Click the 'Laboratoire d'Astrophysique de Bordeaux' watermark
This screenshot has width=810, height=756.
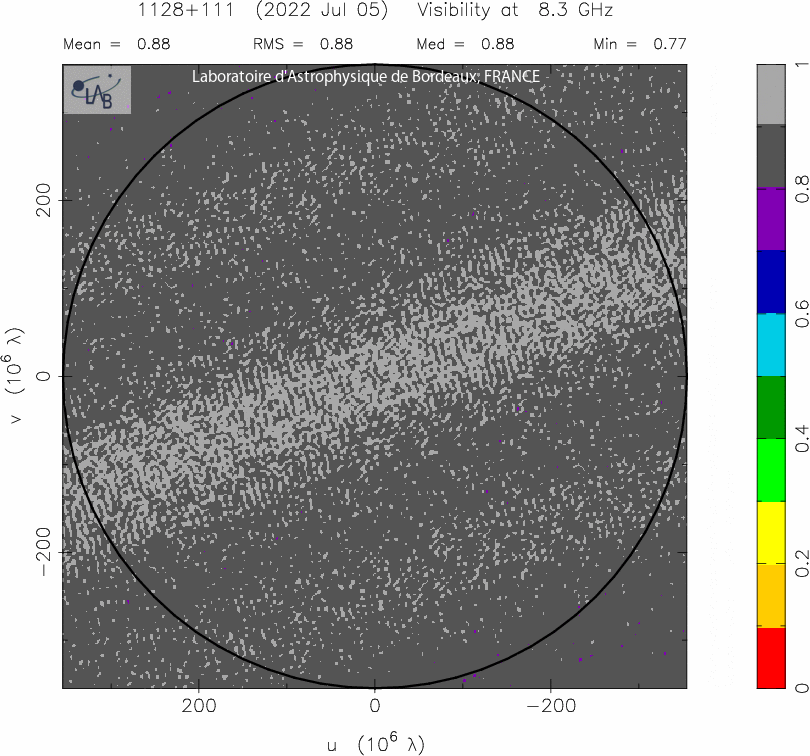tap(367, 77)
